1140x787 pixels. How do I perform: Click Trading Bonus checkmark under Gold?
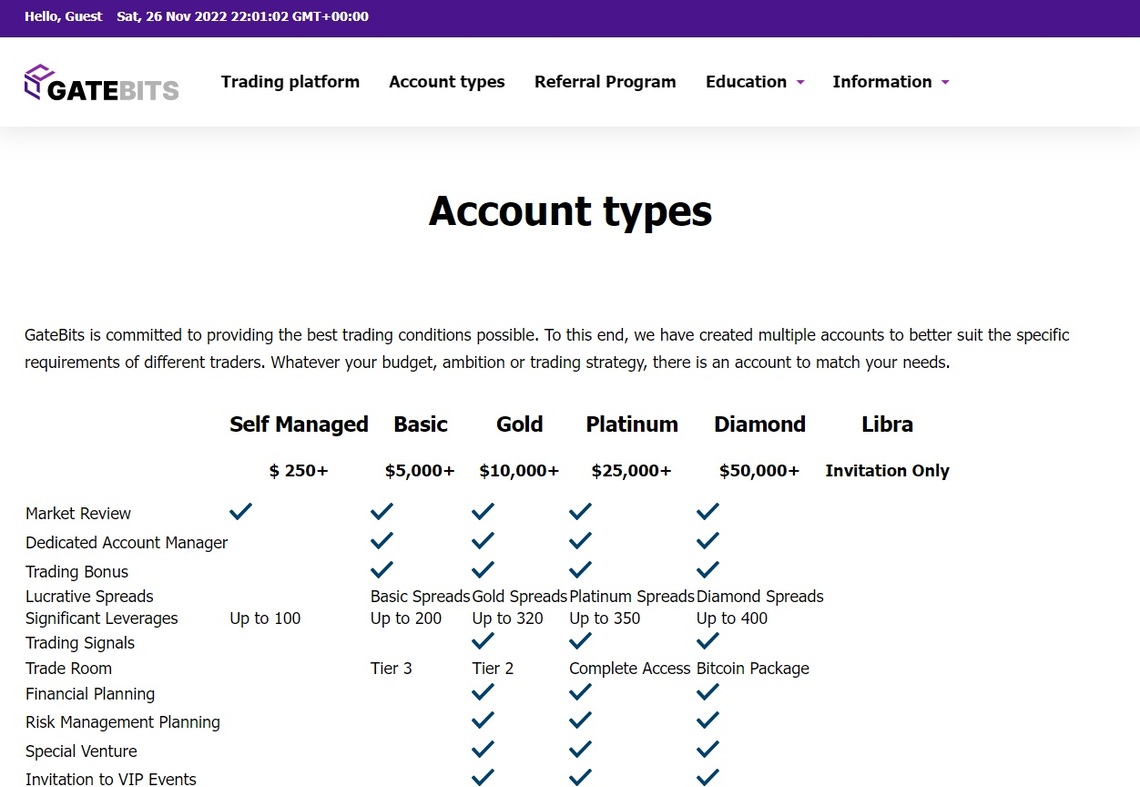coord(483,570)
